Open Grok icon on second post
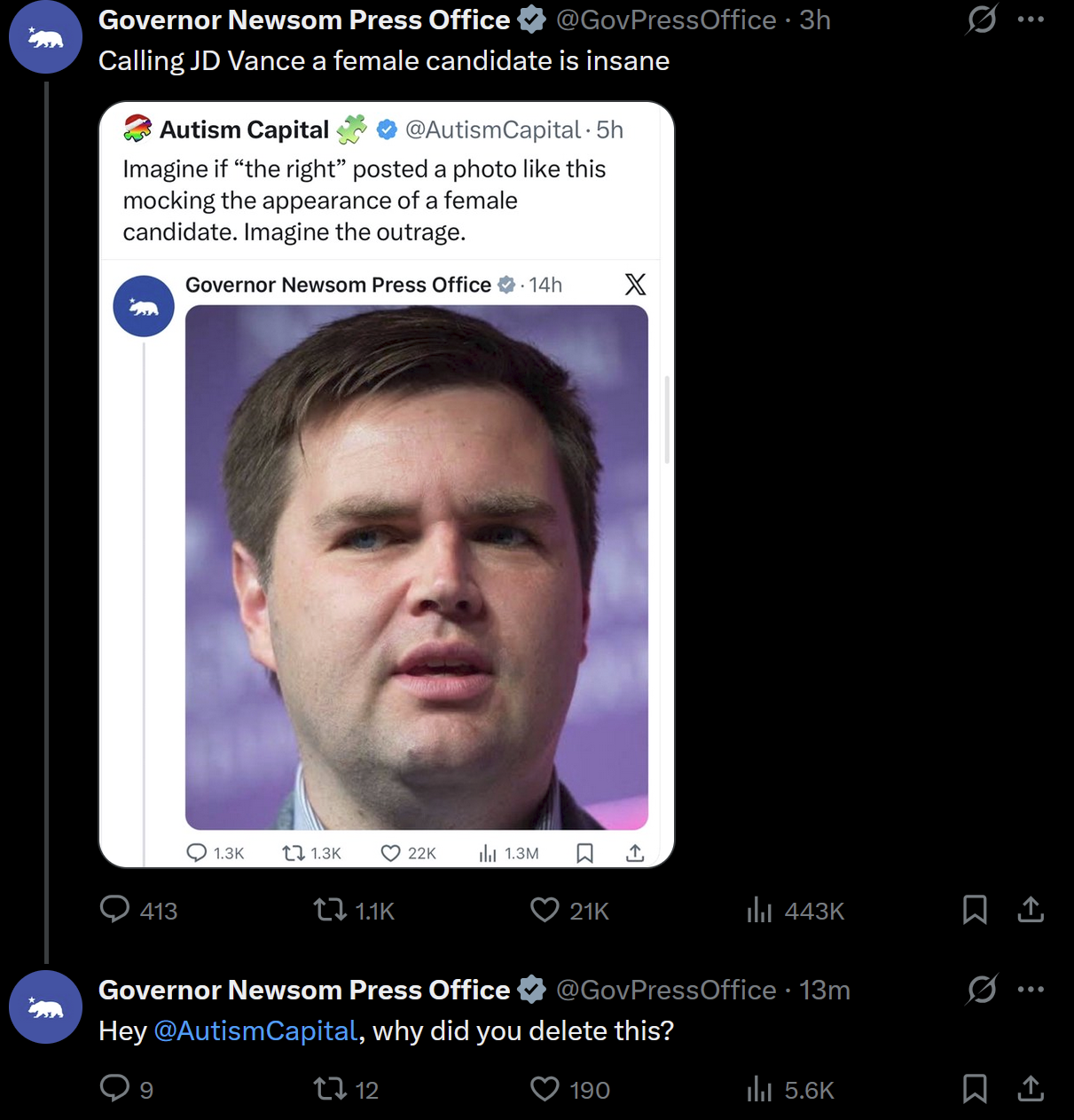1074x1120 pixels. coord(982,989)
